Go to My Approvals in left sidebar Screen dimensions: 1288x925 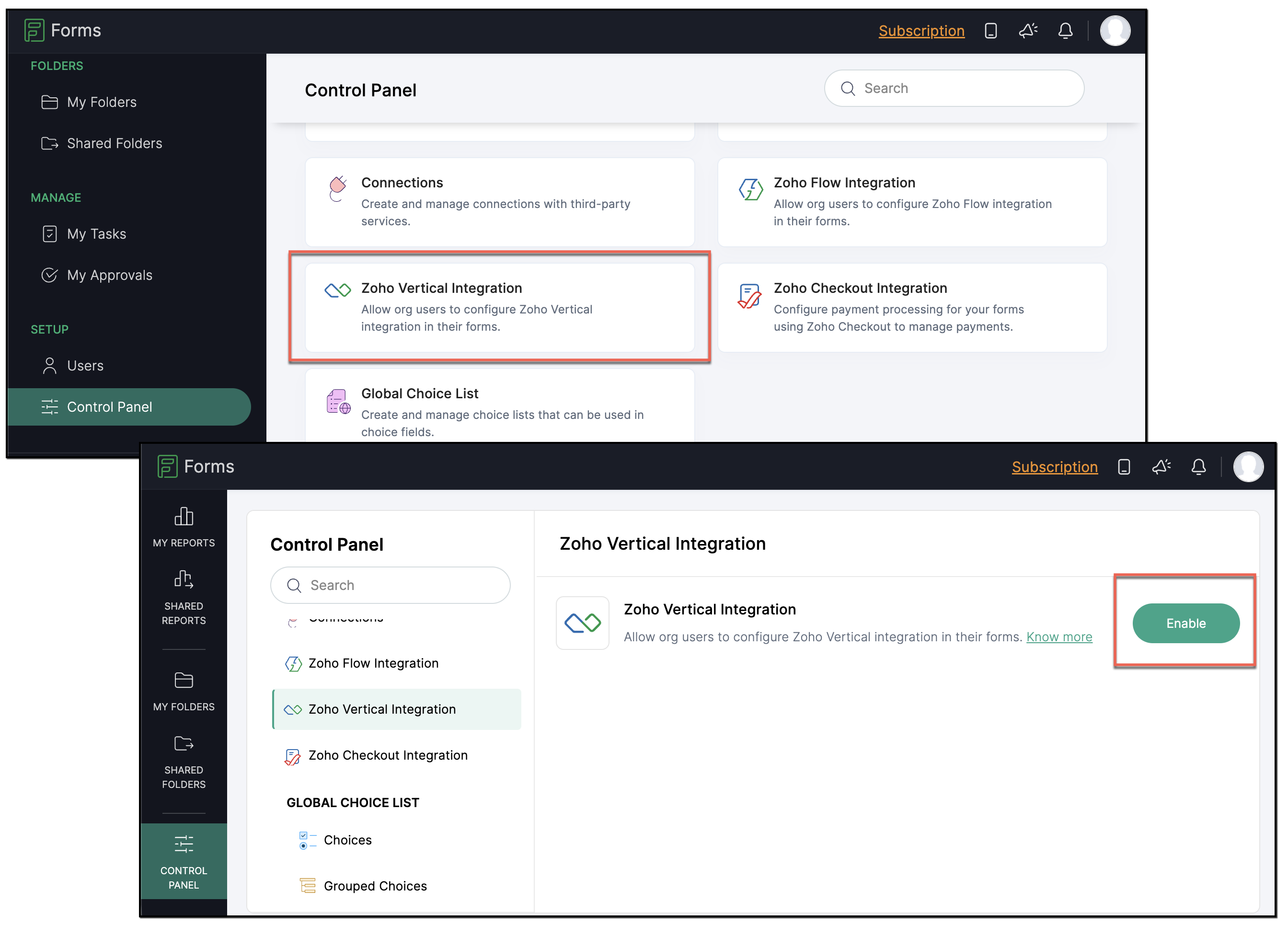[109, 275]
